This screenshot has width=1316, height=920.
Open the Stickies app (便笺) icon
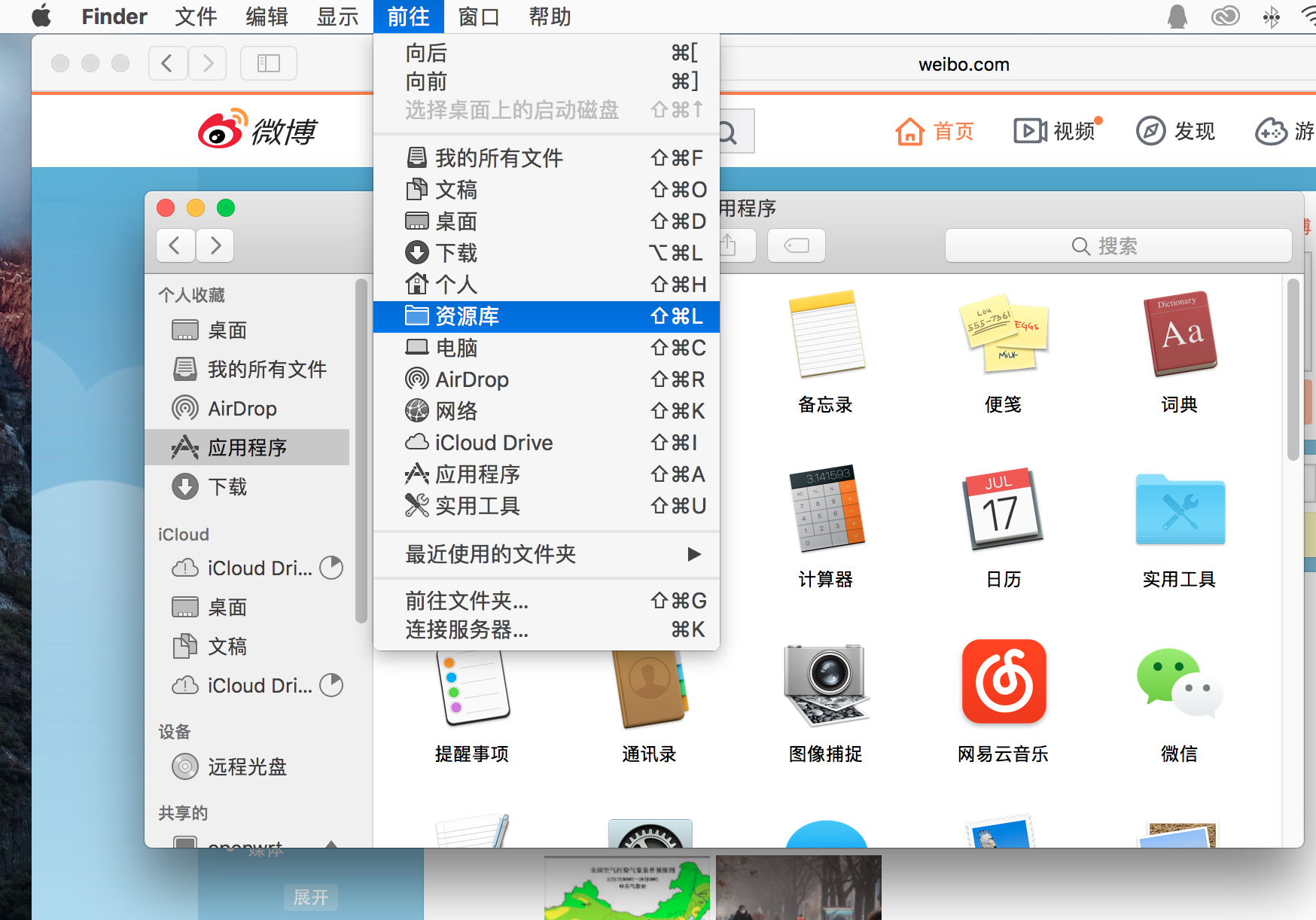pos(1003,334)
